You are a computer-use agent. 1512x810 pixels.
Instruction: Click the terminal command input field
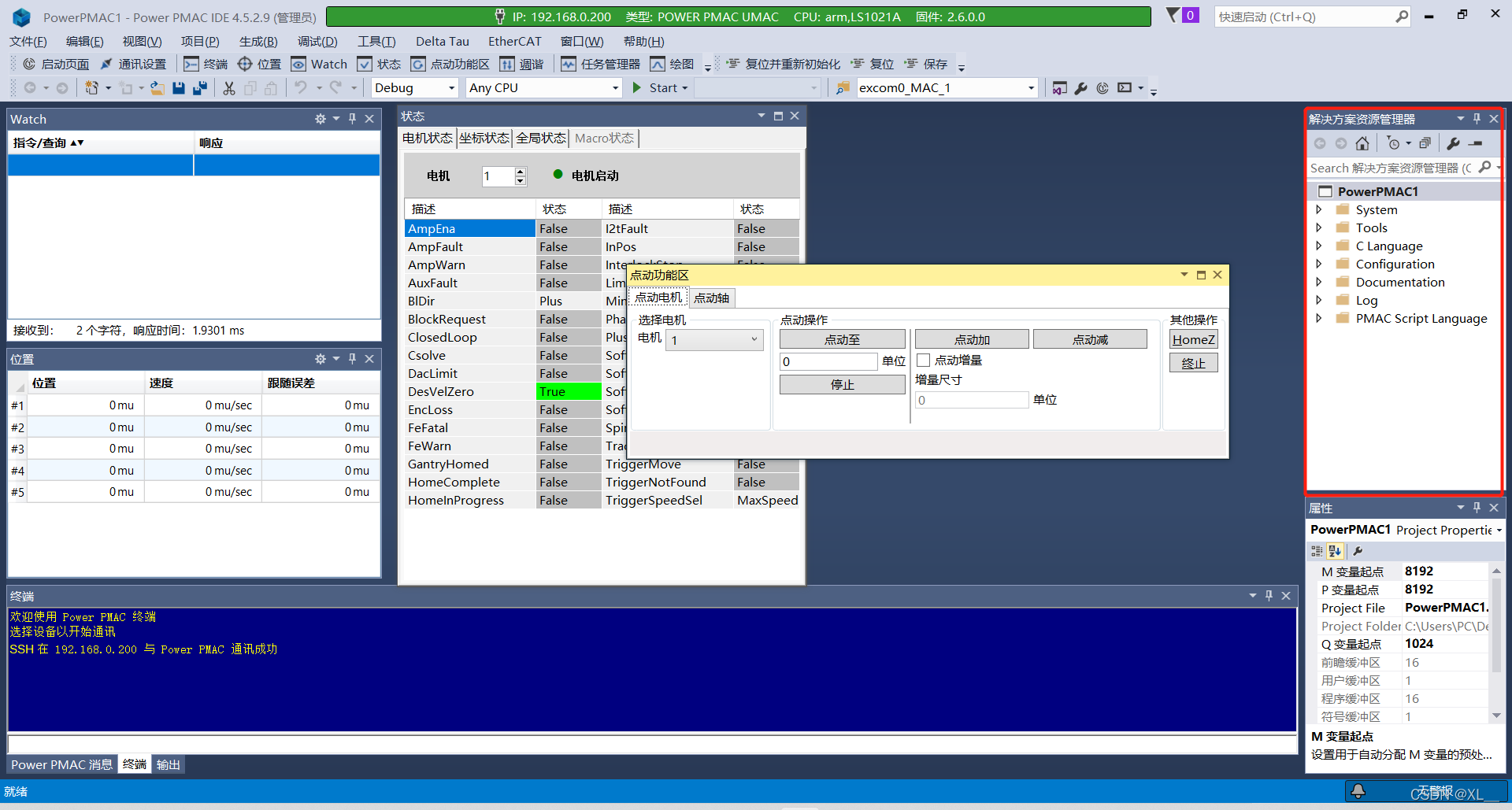click(x=652, y=743)
